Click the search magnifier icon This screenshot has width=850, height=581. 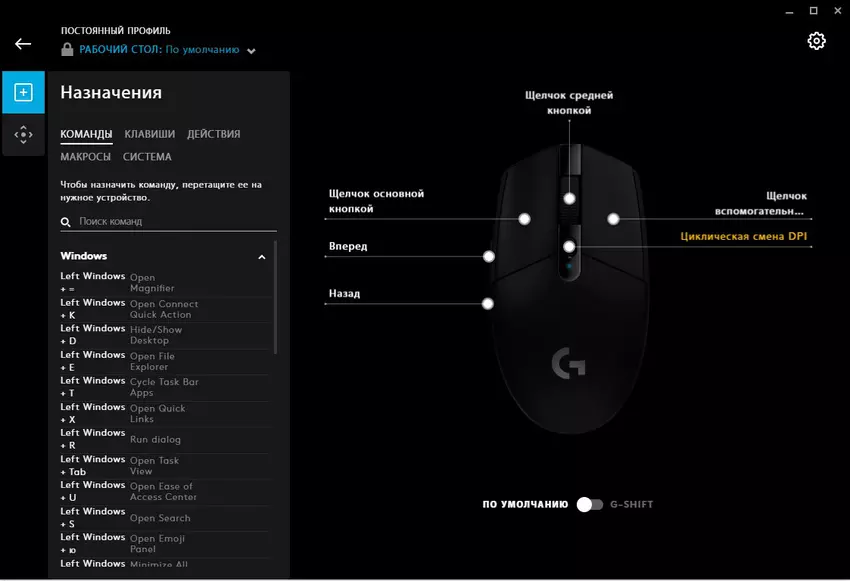(66, 222)
